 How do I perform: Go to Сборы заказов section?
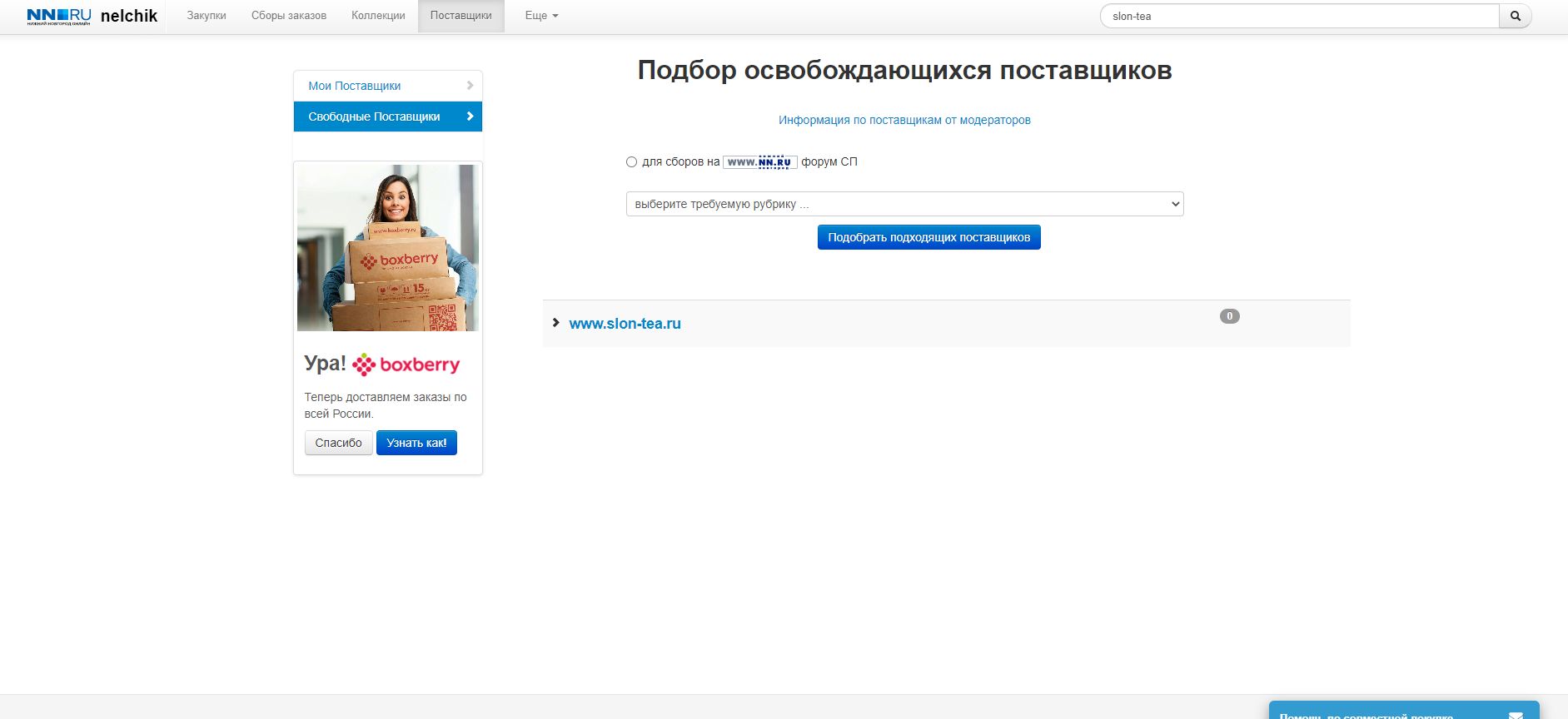click(288, 16)
